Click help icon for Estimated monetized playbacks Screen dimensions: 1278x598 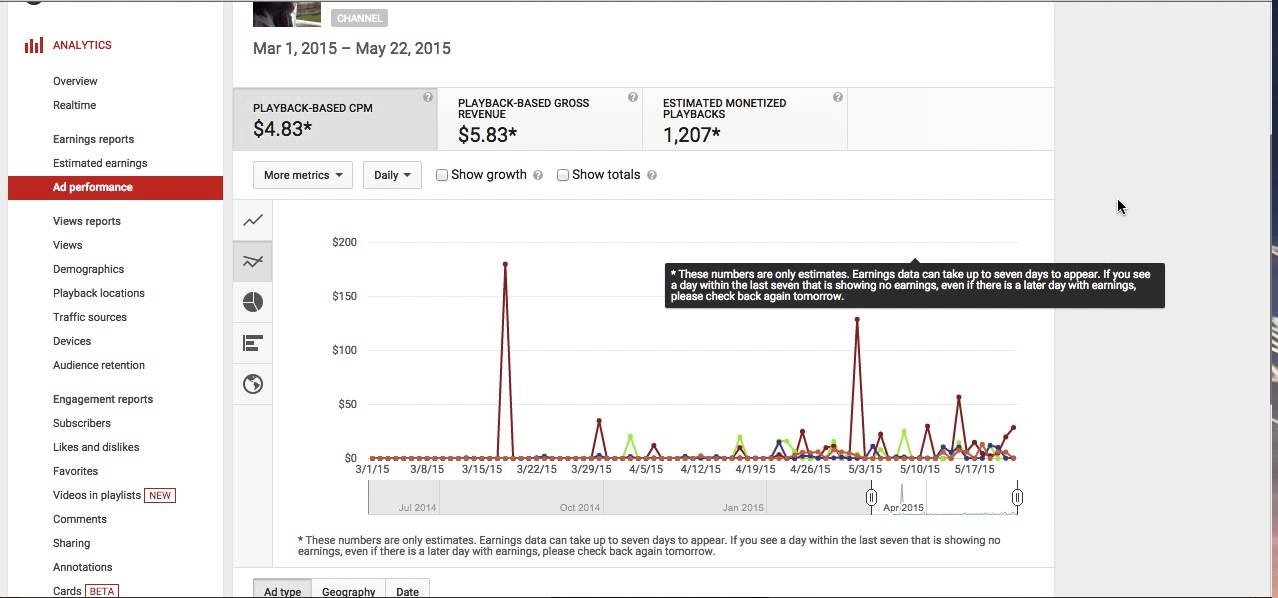(838, 97)
